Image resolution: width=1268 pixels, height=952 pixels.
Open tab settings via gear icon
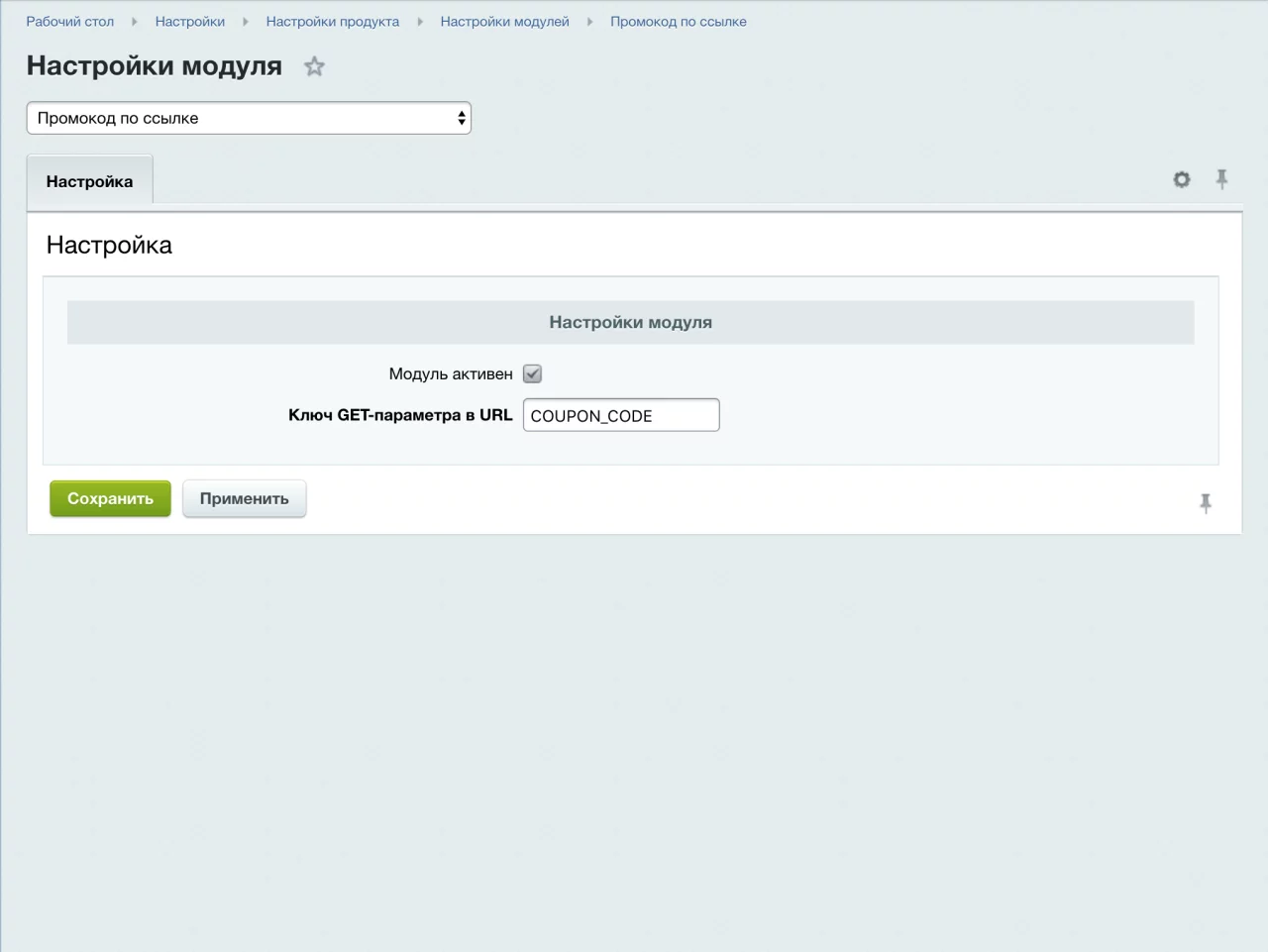coord(1181,179)
